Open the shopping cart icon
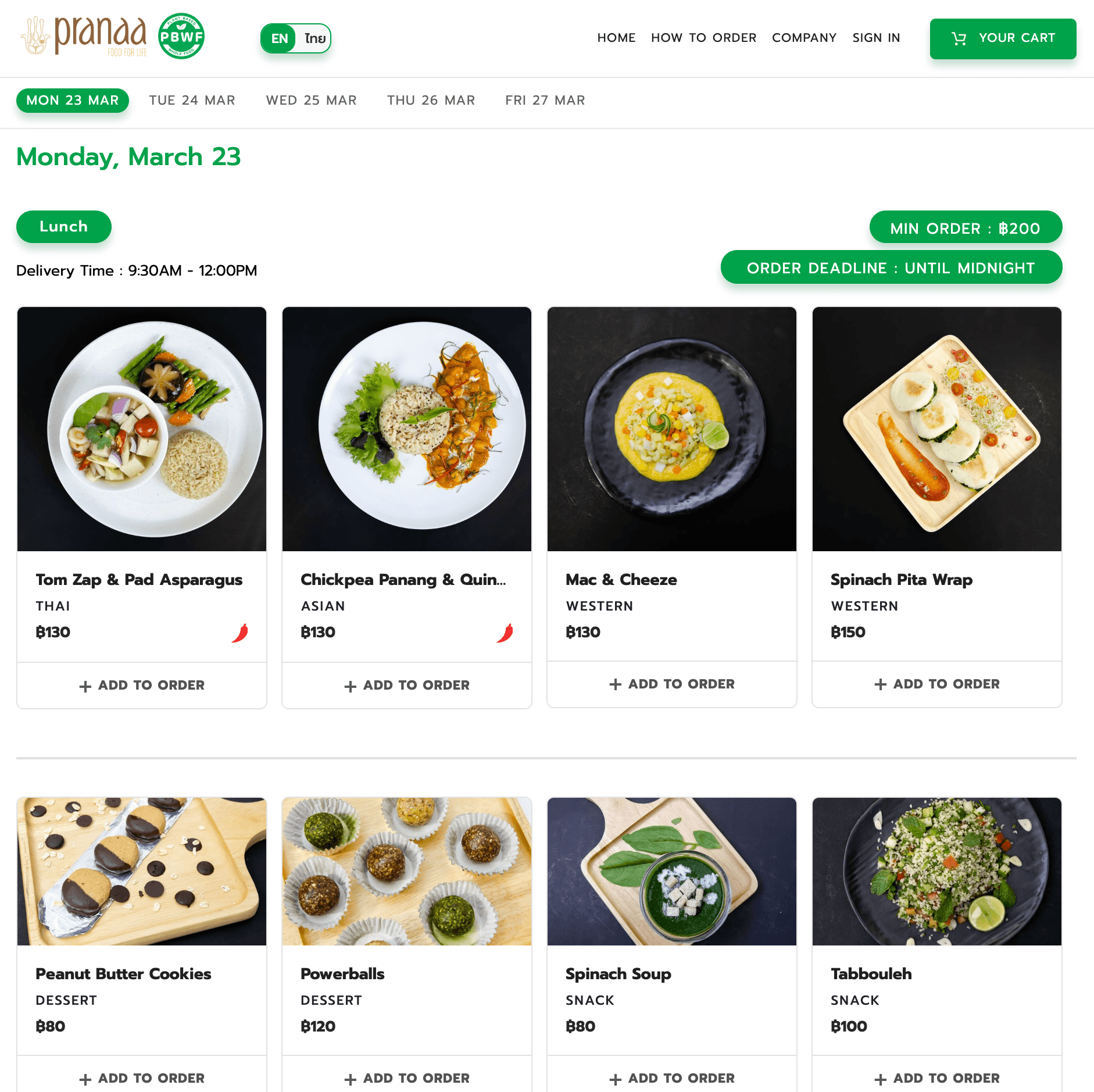This screenshot has height=1092, width=1094. pos(959,38)
